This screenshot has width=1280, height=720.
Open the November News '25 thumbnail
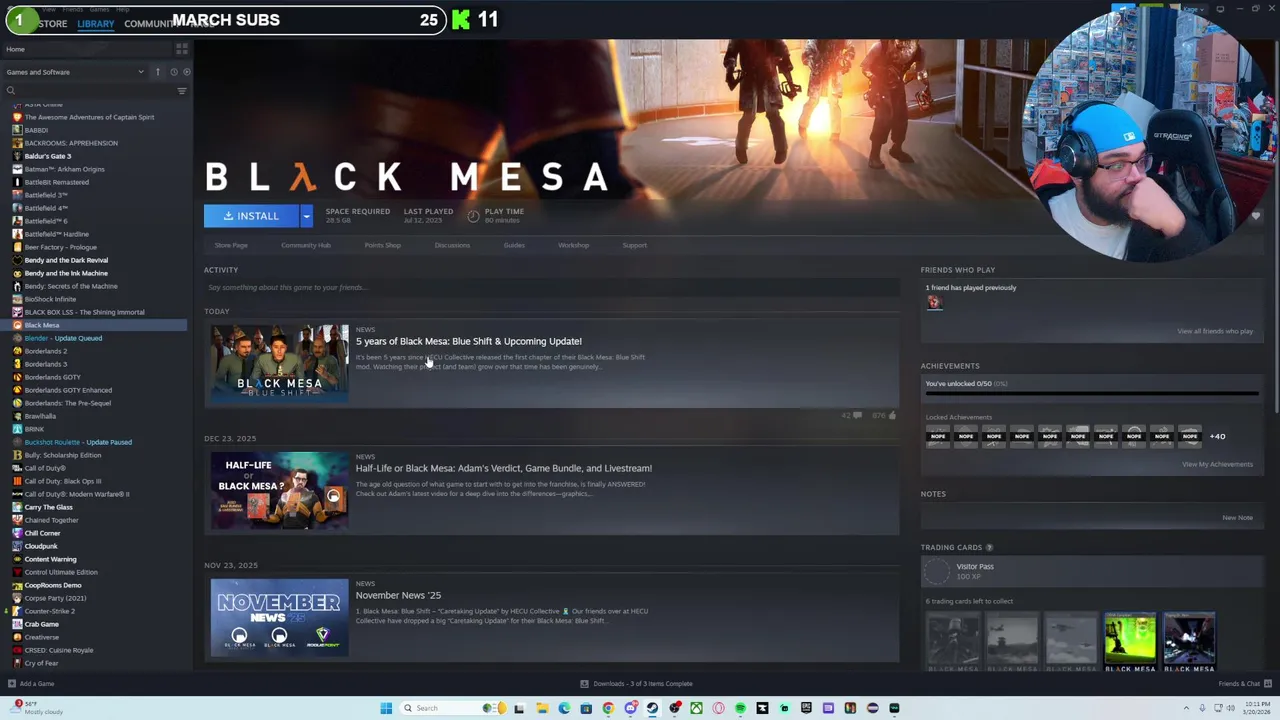tap(280, 617)
